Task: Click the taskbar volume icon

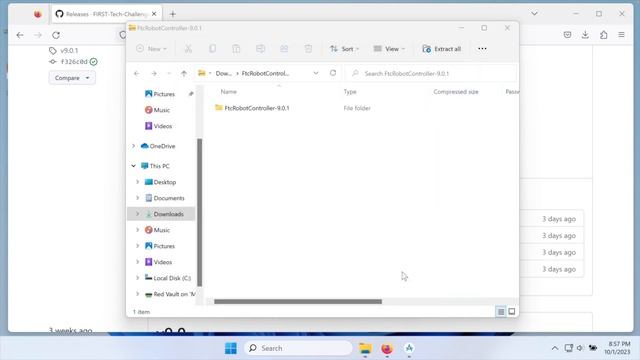Action: 580,348
